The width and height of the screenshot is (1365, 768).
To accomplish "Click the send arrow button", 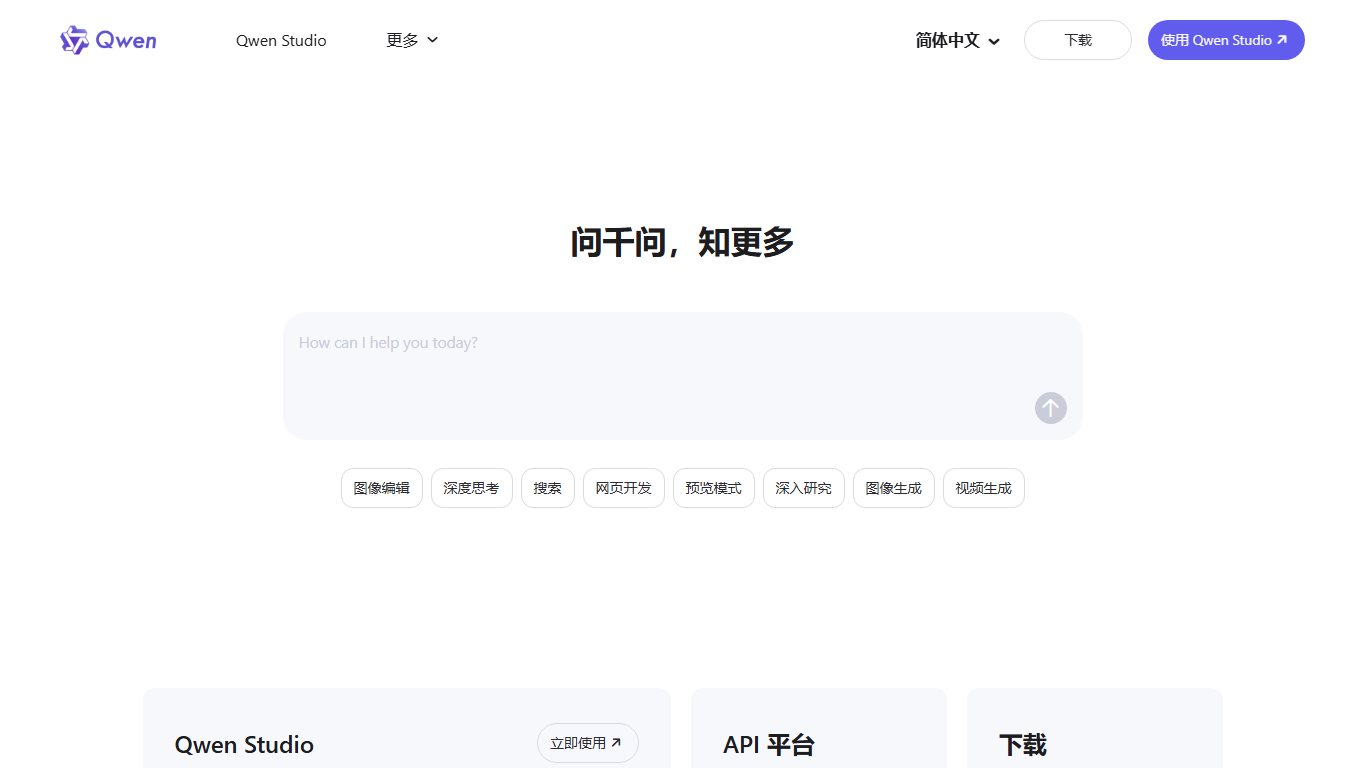I will (1051, 408).
